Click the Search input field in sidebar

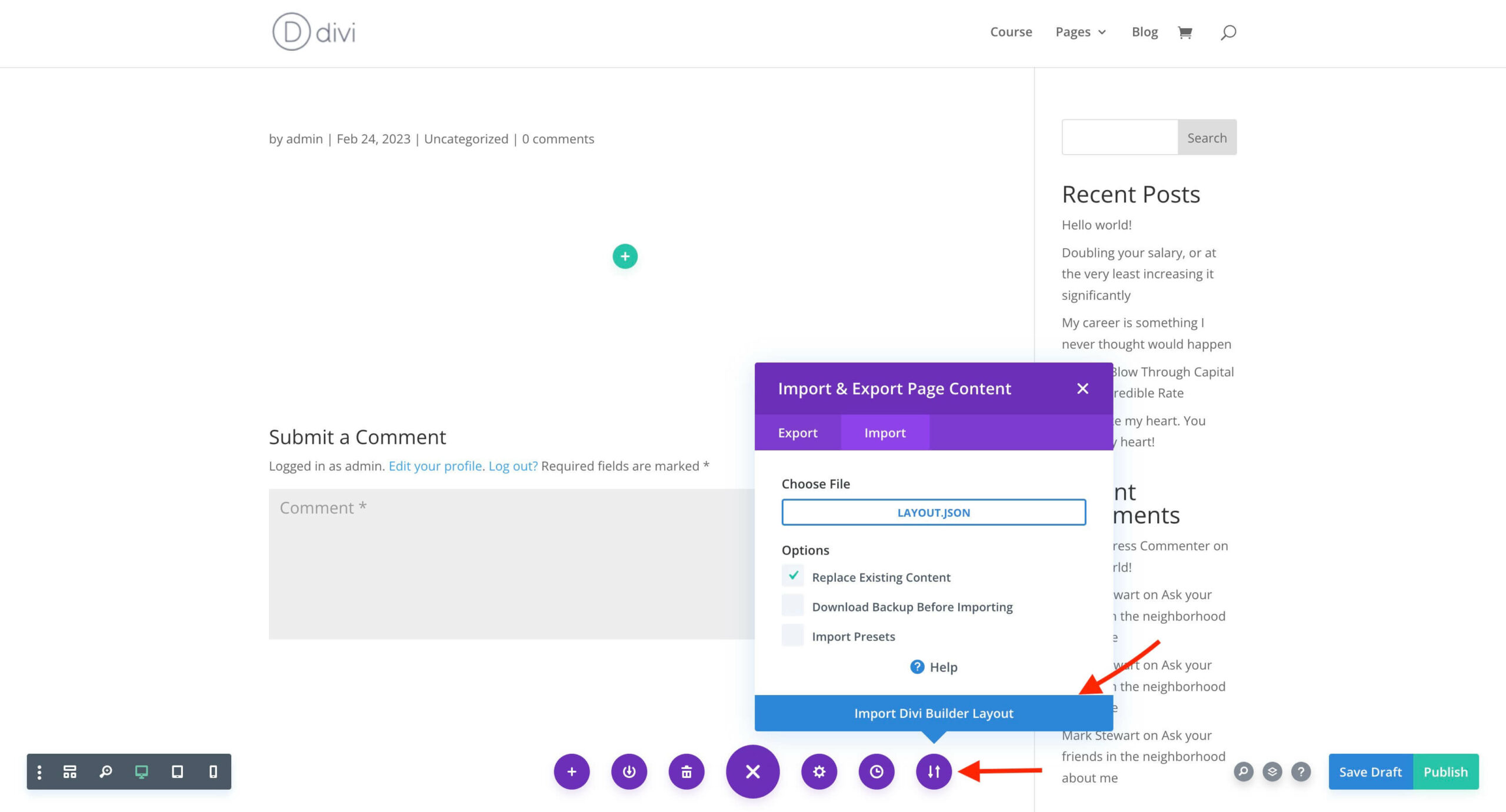[x=1120, y=137]
